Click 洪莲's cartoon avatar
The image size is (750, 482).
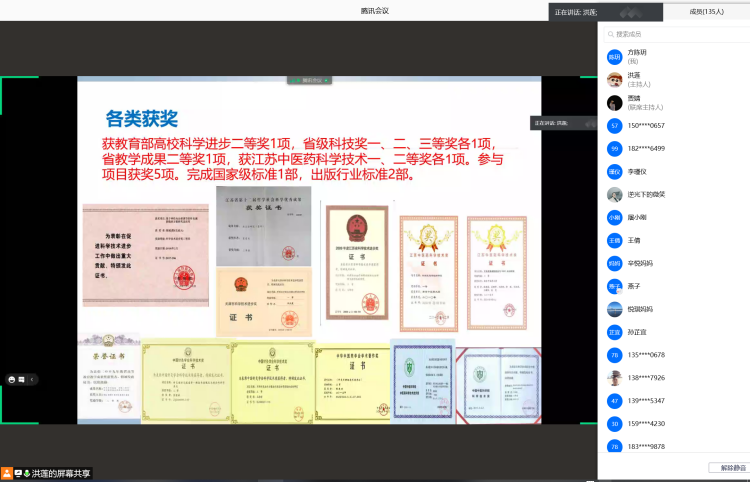[615, 80]
